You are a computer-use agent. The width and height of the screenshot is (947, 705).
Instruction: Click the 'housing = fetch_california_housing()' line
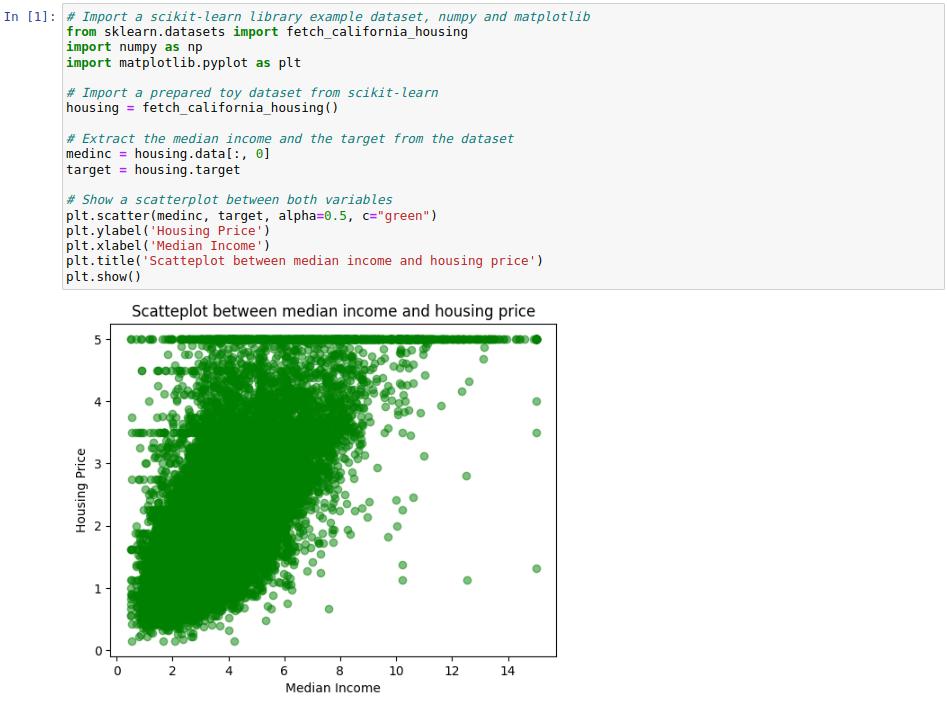tap(202, 108)
